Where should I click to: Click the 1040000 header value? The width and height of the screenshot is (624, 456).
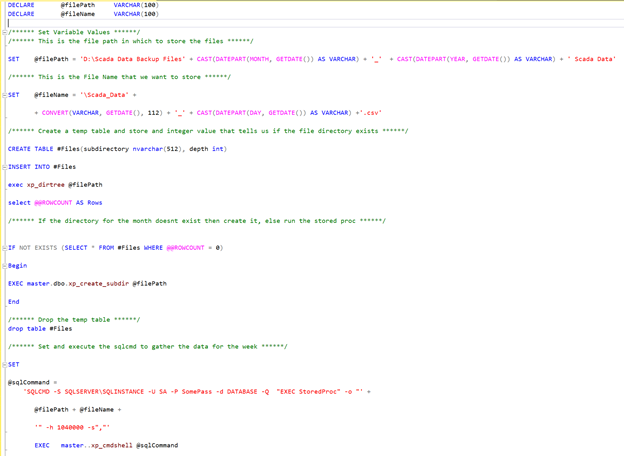click(x=70, y=427)
